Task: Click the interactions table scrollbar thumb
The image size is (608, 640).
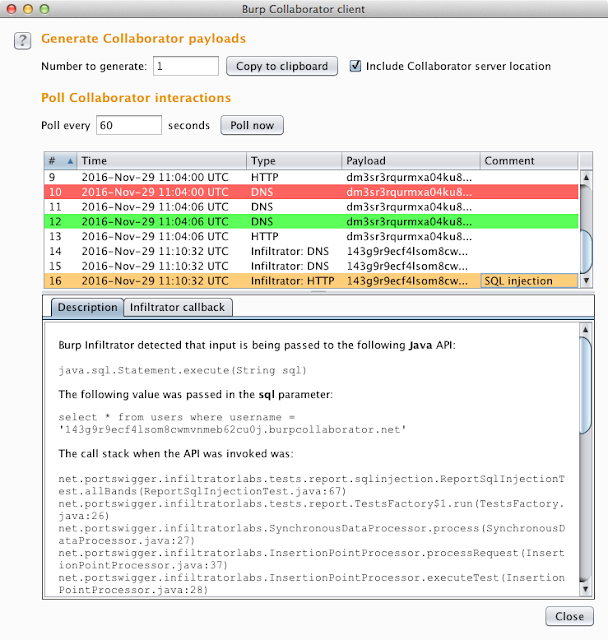Action: [x=586, y=251]
